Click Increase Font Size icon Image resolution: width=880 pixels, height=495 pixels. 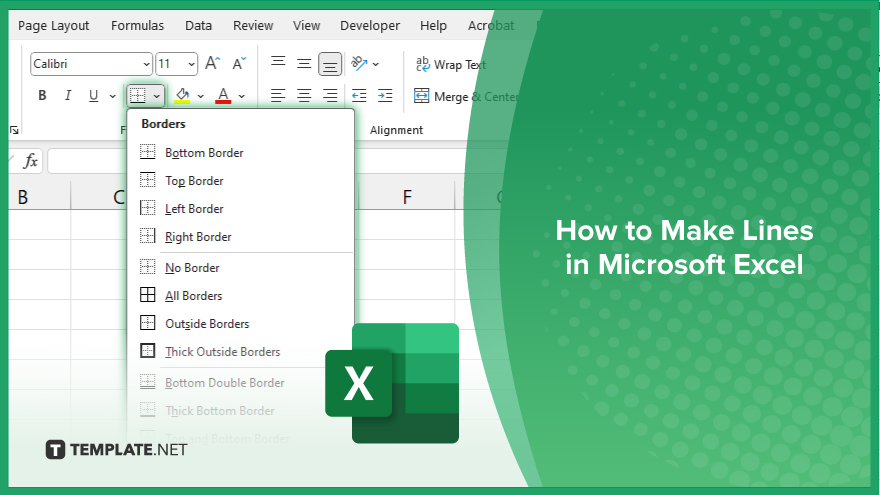pyautogui.click(x=212, y=63)
